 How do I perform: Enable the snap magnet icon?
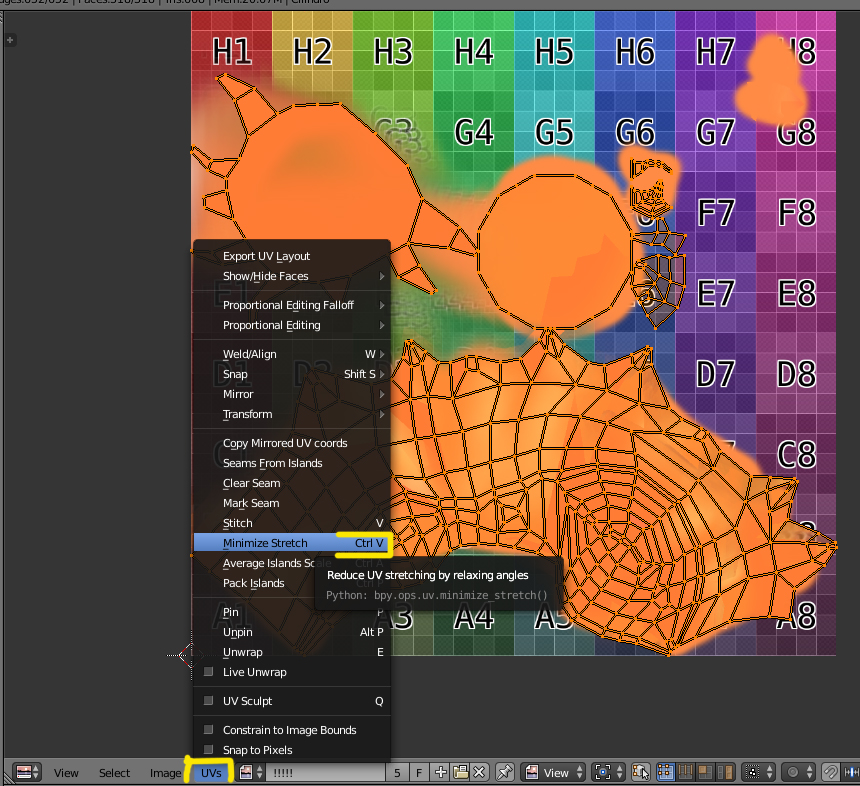830,772
